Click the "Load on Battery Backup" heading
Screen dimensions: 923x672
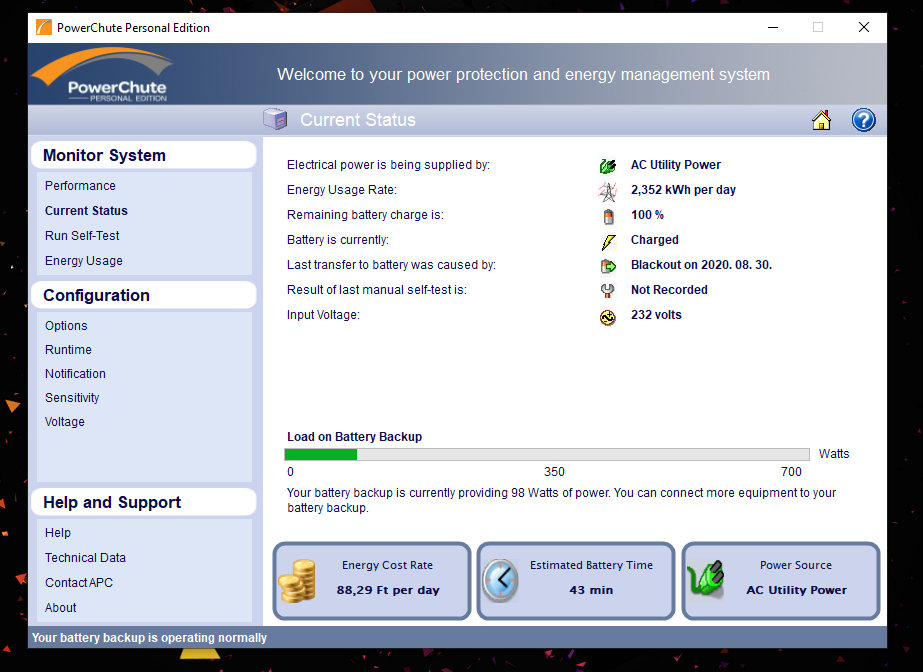(354, 437)
